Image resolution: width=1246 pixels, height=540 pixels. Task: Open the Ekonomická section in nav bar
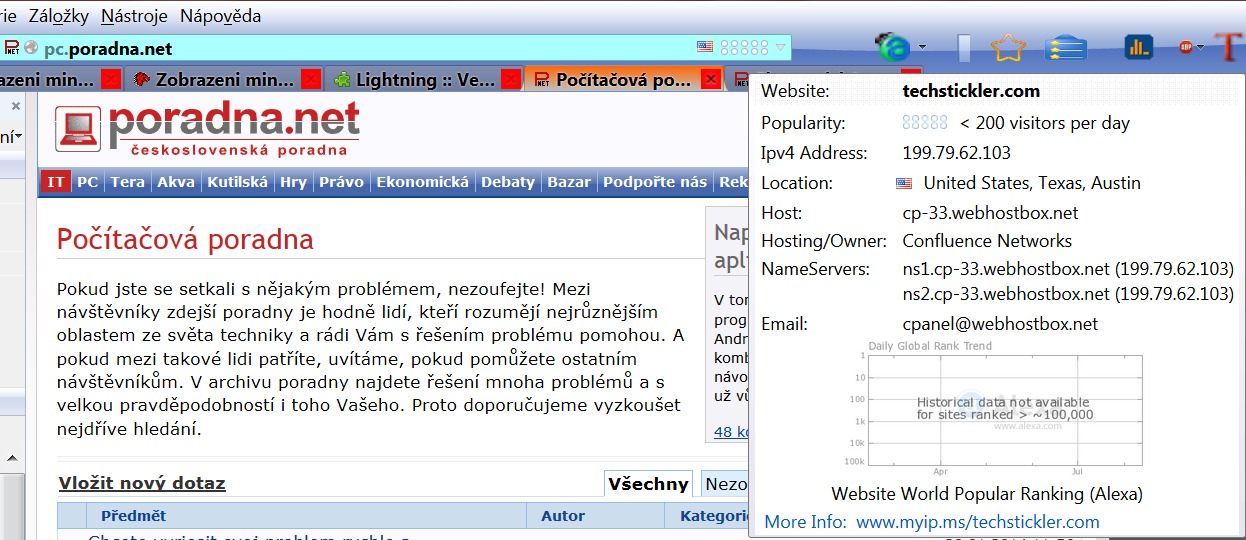point(422,182)
